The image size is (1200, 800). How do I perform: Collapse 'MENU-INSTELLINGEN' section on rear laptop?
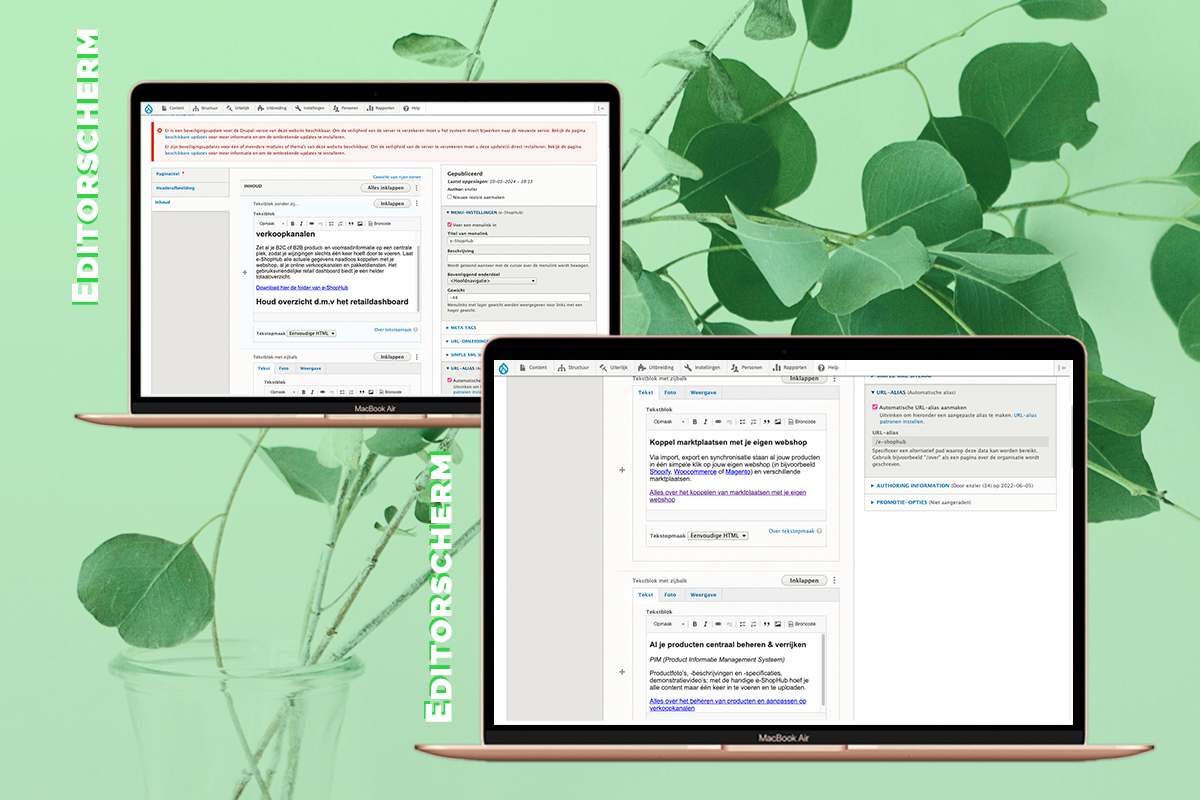(478, 213)
